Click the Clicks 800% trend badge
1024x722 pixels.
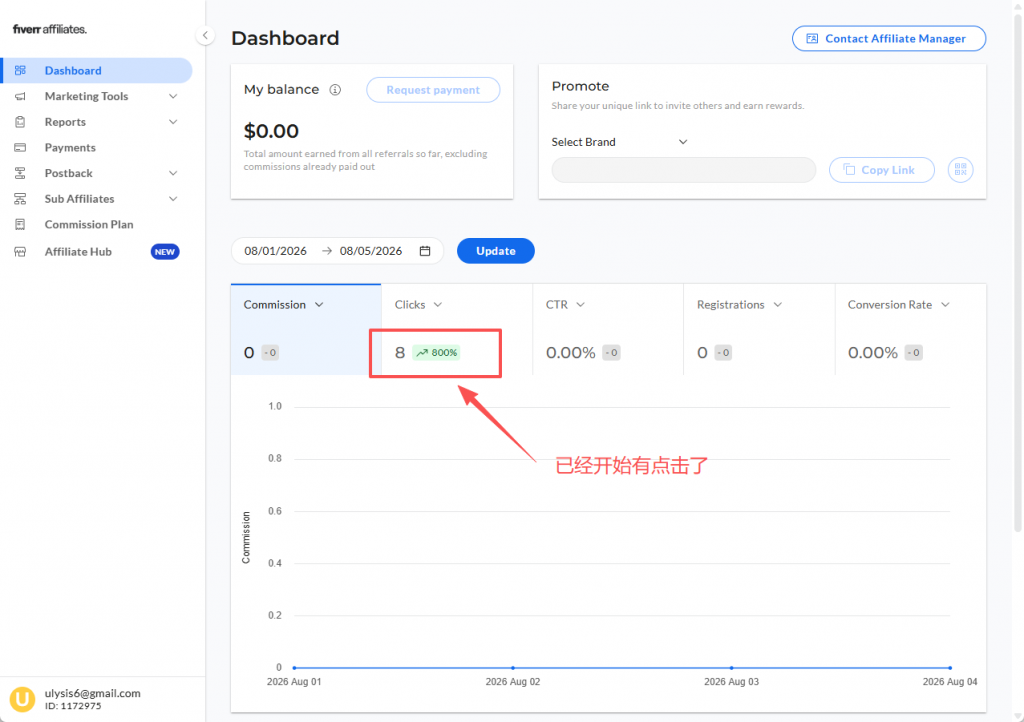[x=436, y=353]
